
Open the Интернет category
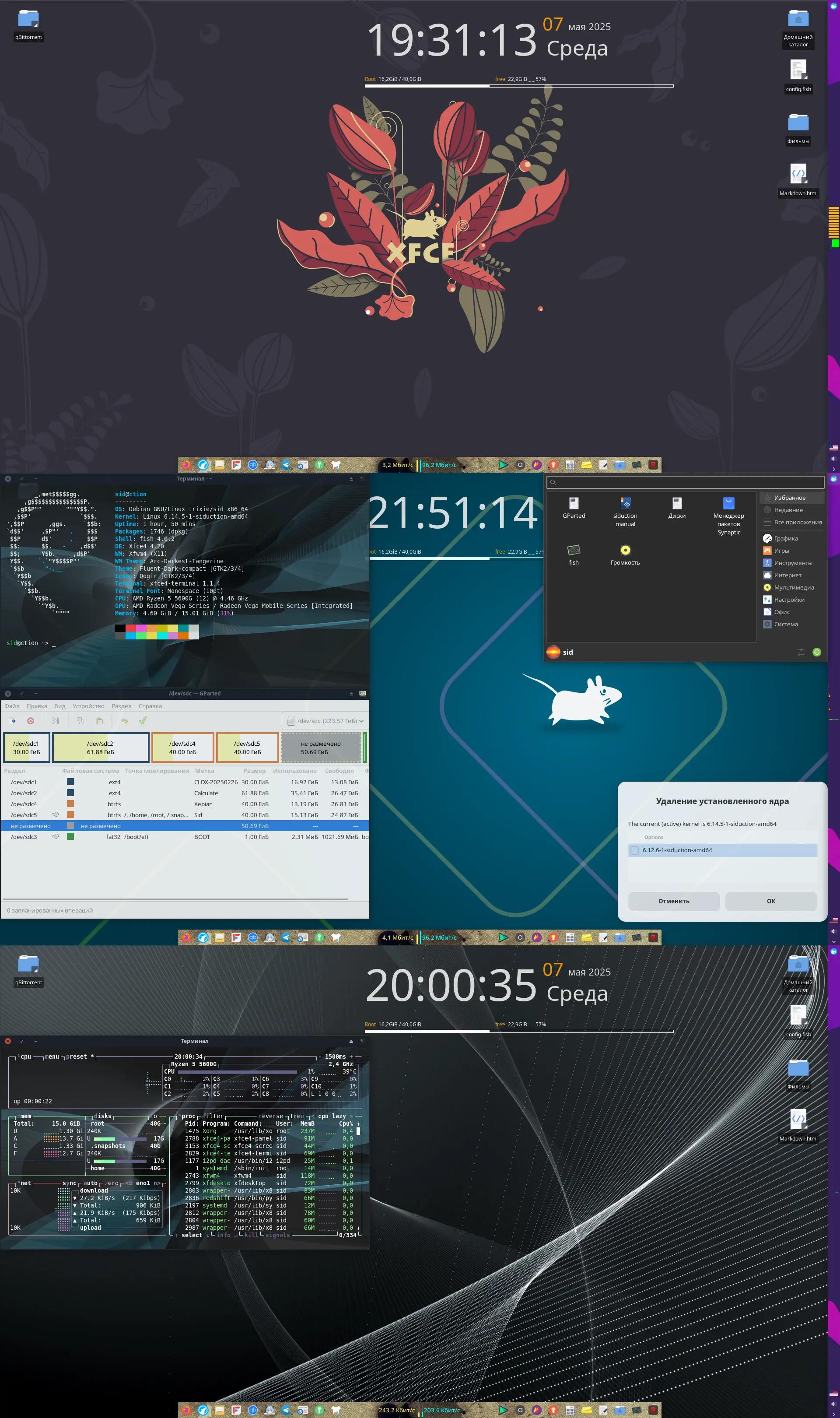792,575
